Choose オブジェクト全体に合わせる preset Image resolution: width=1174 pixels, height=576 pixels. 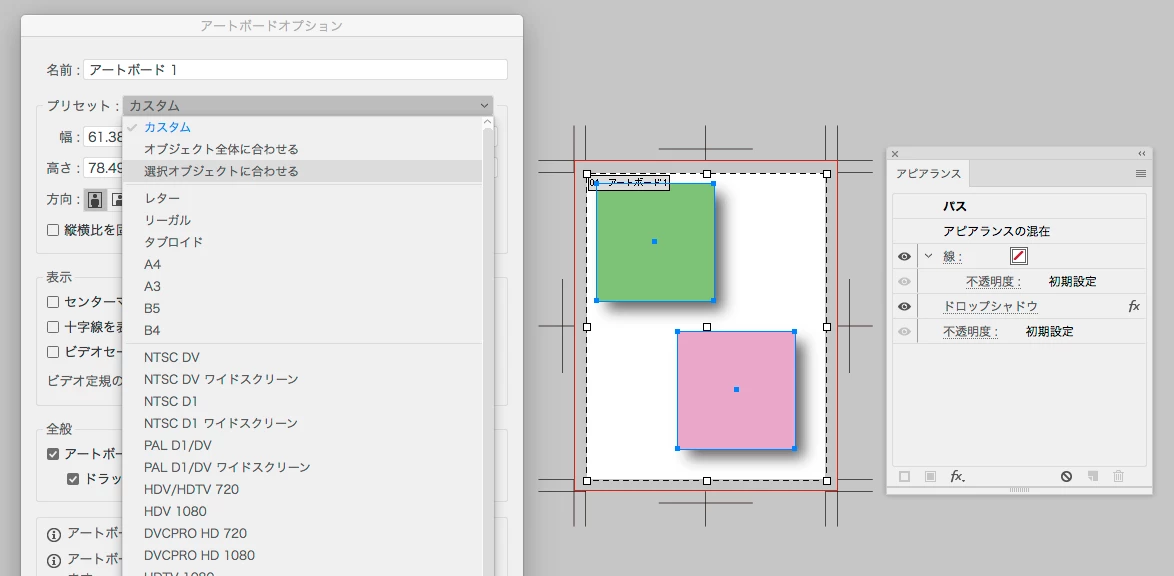302,149
